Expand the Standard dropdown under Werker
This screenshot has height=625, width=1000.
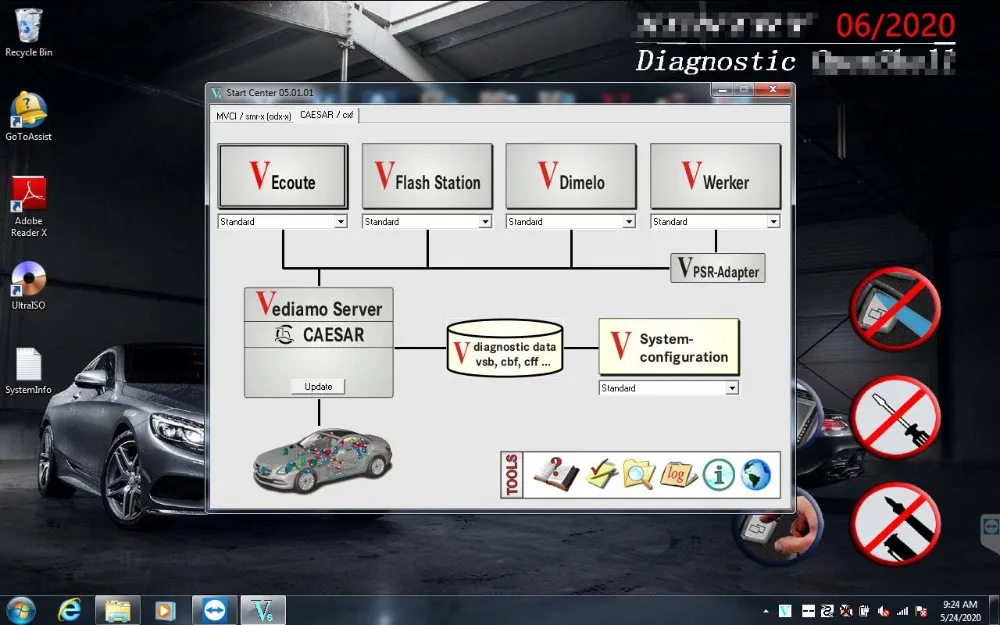click(773, 221)
